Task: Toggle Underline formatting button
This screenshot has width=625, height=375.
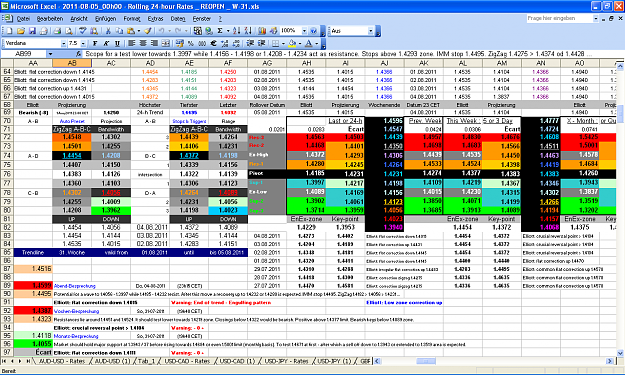Action: pos(117,43)
